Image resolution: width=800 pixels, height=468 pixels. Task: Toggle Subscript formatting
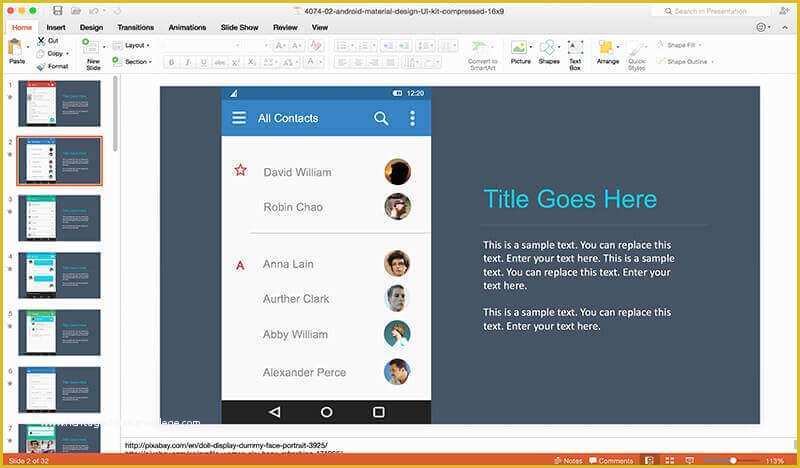click(251, 62)
